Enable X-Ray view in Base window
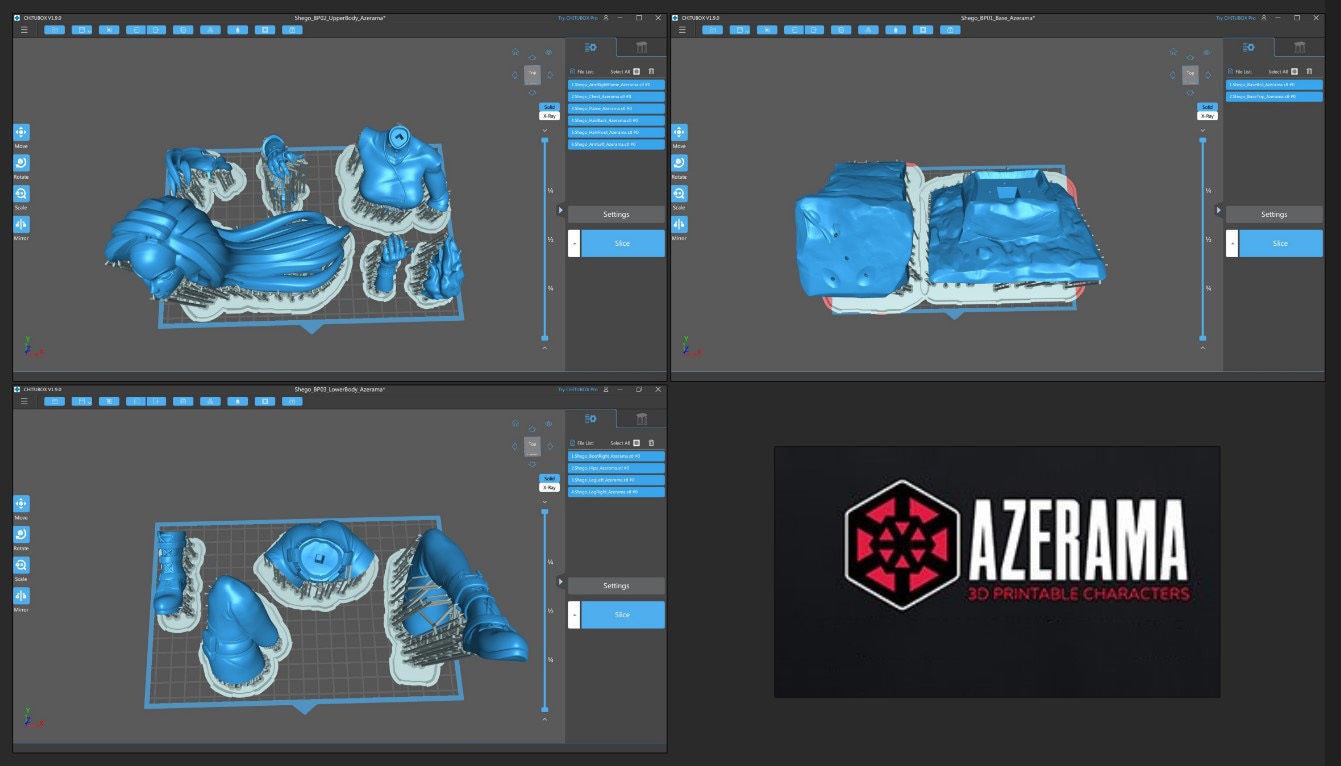Image resolution: width=1341 pixels, height=766 pixels. [1207, 116]
